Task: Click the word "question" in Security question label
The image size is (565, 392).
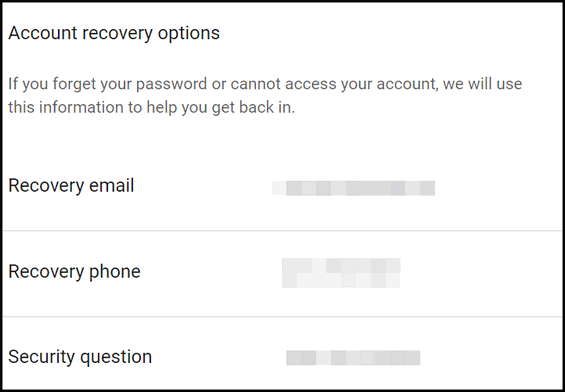Action: pyautogui.click(x=116, y=357)
